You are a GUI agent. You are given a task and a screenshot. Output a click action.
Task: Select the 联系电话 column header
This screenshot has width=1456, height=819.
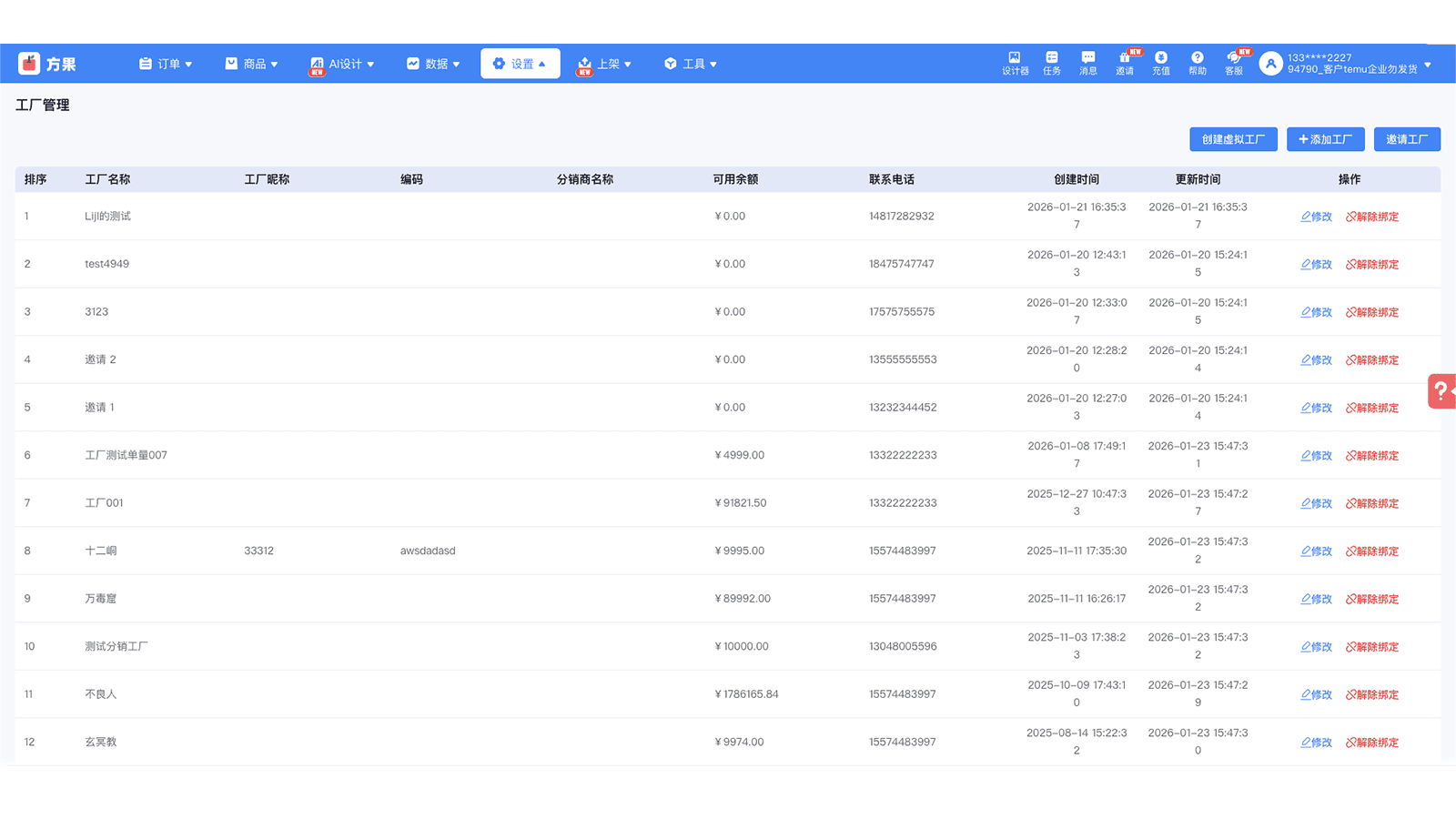(x=892, y=179)
